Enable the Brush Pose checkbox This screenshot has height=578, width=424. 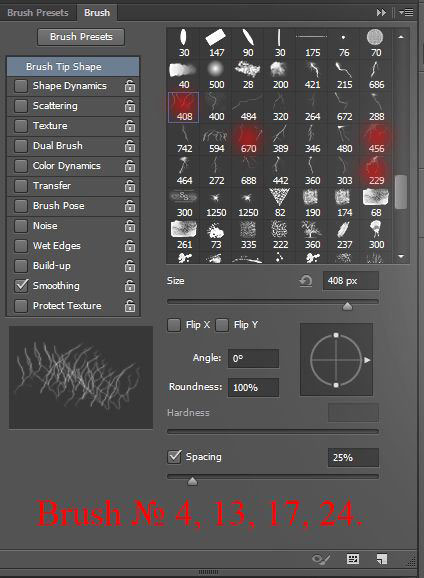(x=21, y=206)
